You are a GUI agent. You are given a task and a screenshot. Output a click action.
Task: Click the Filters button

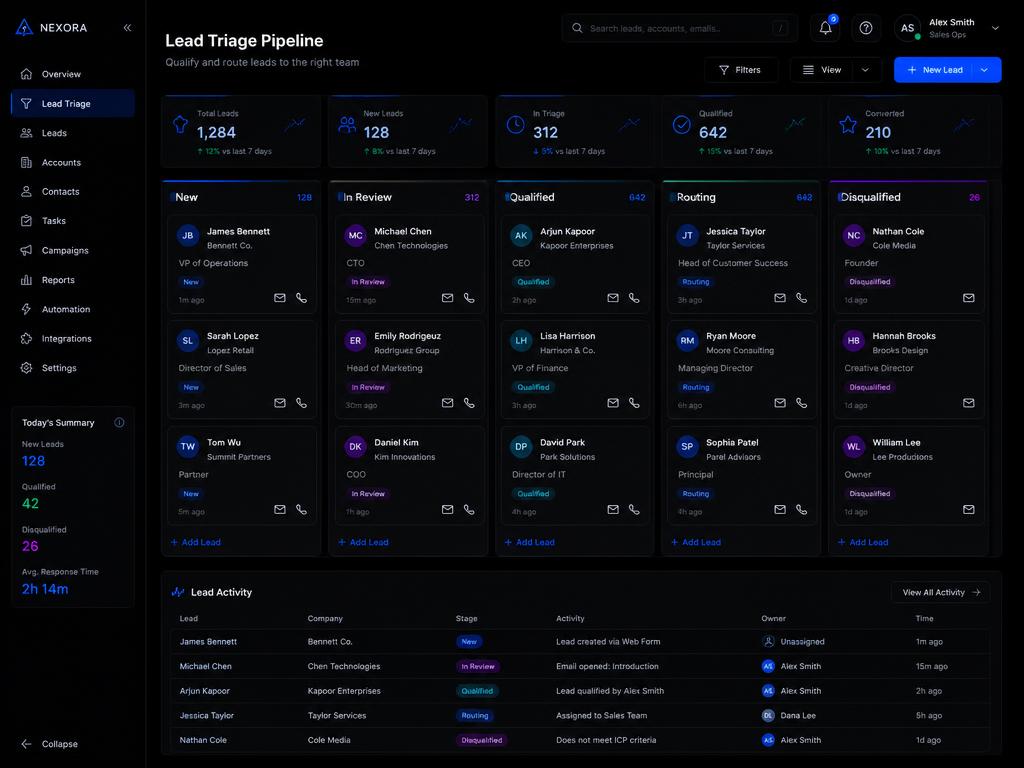pyautogui.click(x=741, y=70)
